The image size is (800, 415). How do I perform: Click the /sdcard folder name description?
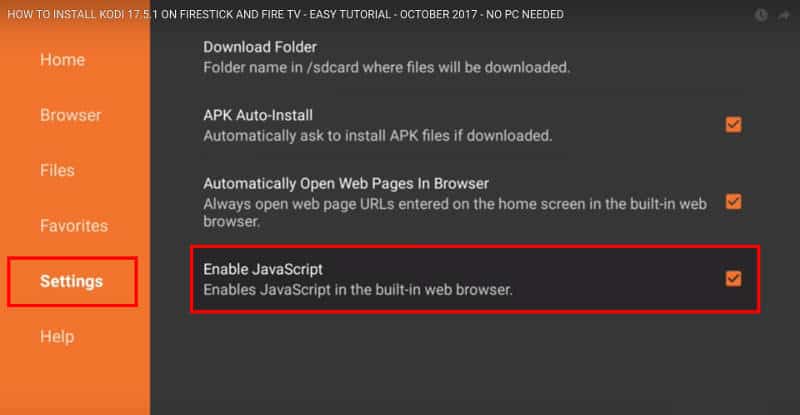[x=386, y=67]
